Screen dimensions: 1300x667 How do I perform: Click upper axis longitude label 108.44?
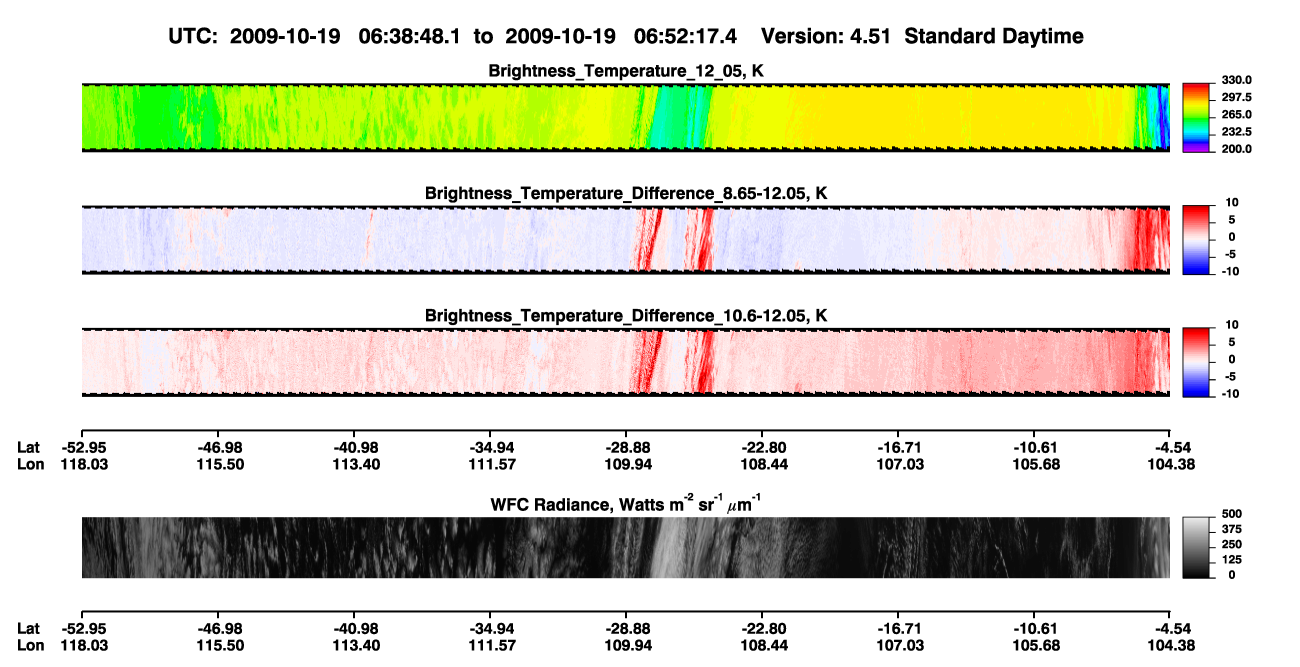(x=762, y=464)
